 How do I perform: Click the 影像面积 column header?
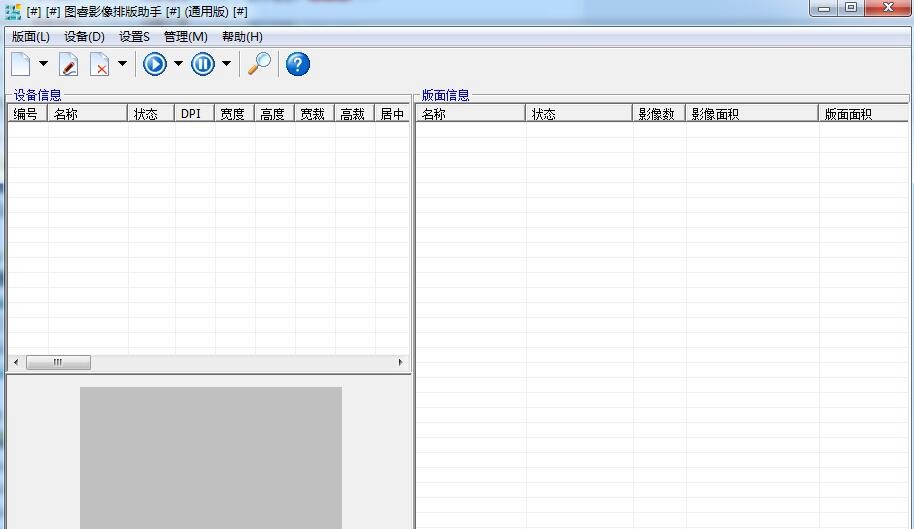752,114
